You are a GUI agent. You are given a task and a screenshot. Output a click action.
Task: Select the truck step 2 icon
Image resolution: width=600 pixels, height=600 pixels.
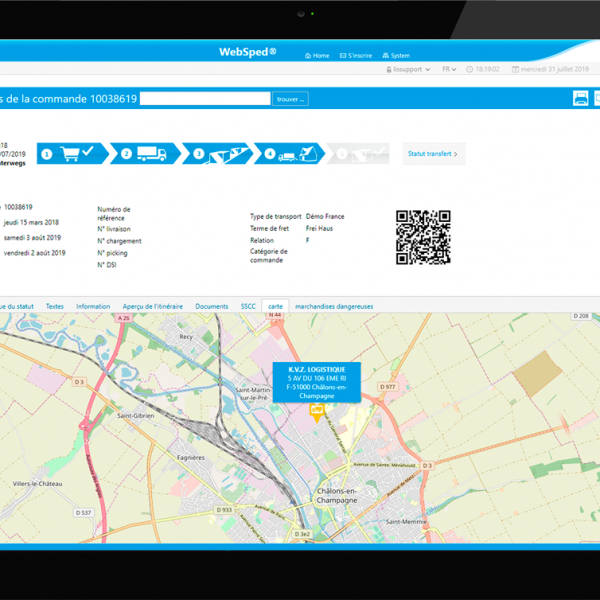pos(149,154)
